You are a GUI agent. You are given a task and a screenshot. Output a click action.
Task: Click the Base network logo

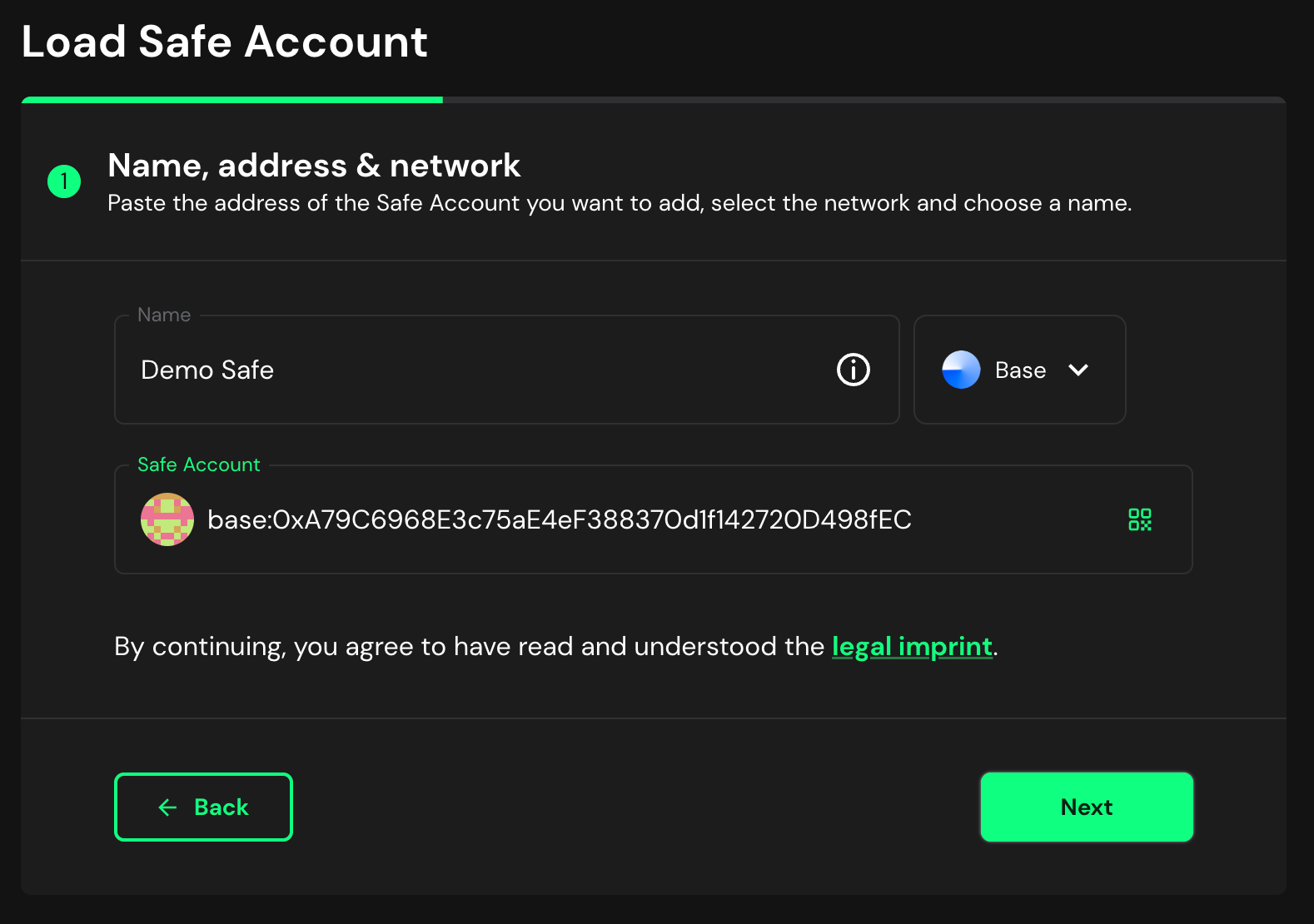(x=961, y=370)
